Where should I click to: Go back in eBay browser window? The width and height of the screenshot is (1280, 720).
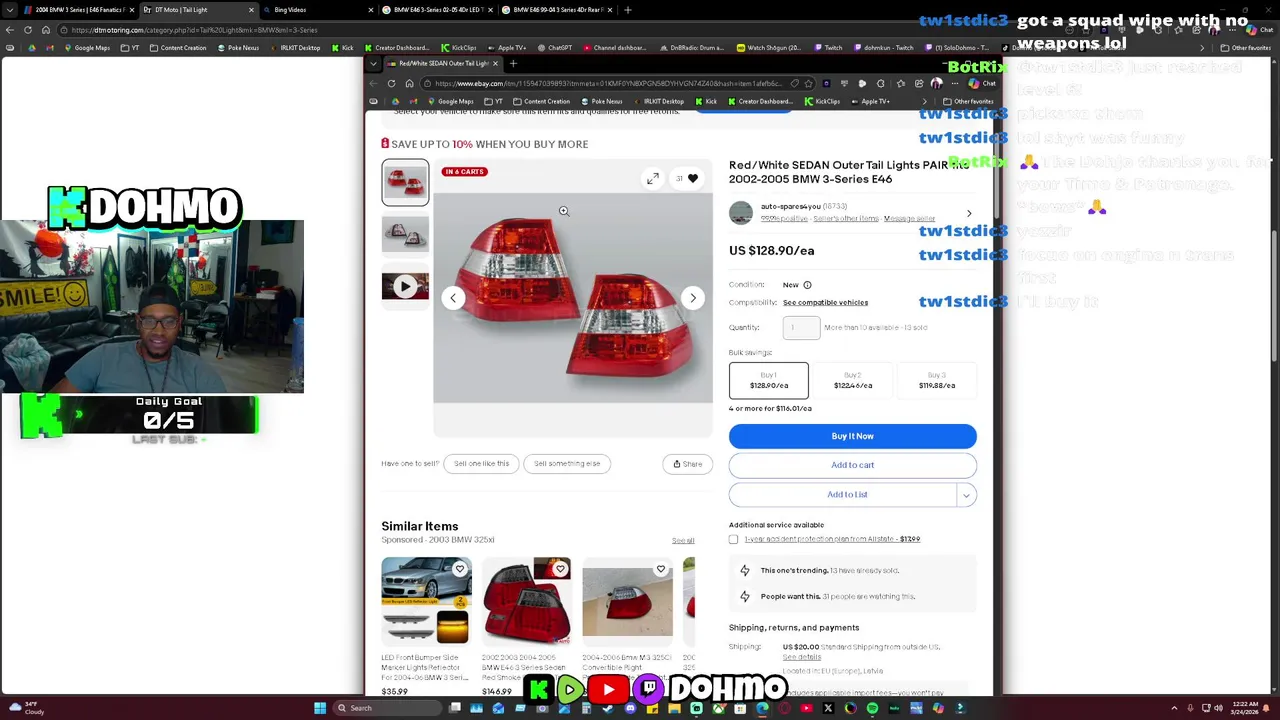373,84
